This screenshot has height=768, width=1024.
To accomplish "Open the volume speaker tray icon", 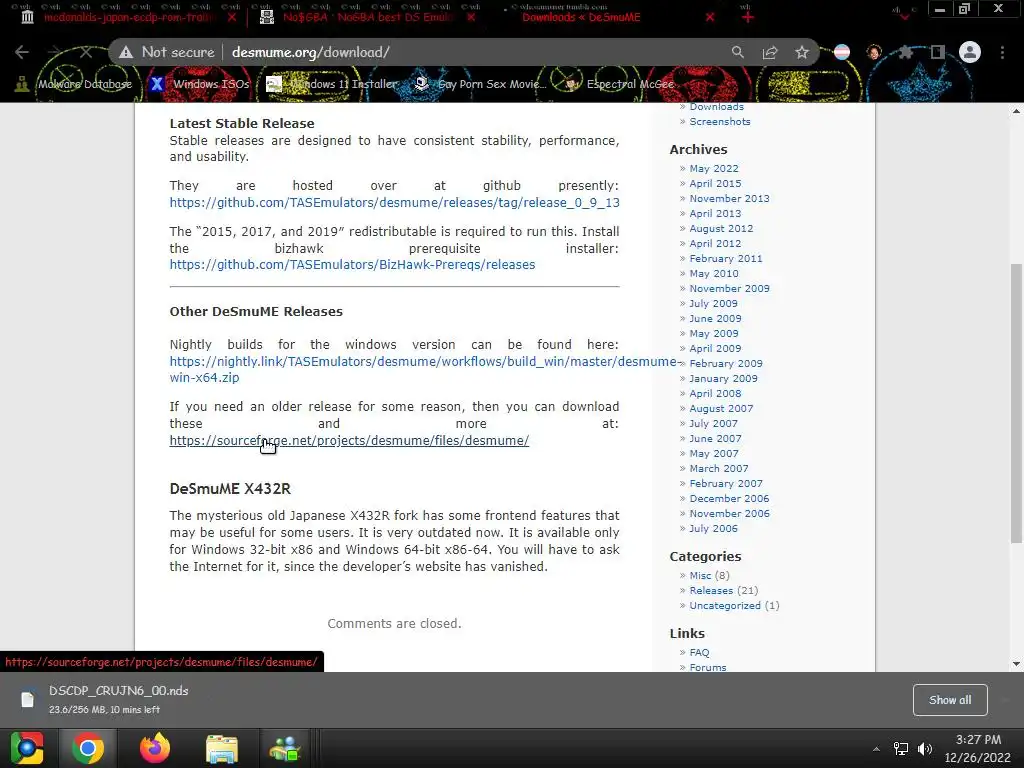I will tap(925, 749).
